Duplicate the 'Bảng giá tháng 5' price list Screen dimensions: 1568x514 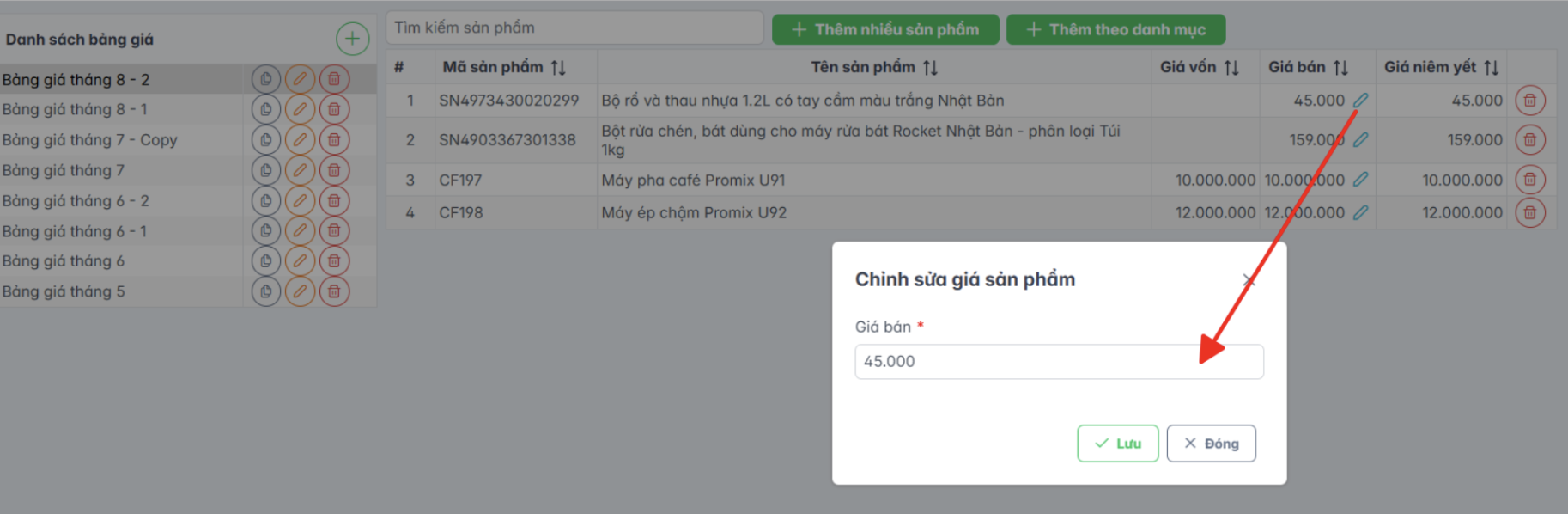tap(266, 291)
